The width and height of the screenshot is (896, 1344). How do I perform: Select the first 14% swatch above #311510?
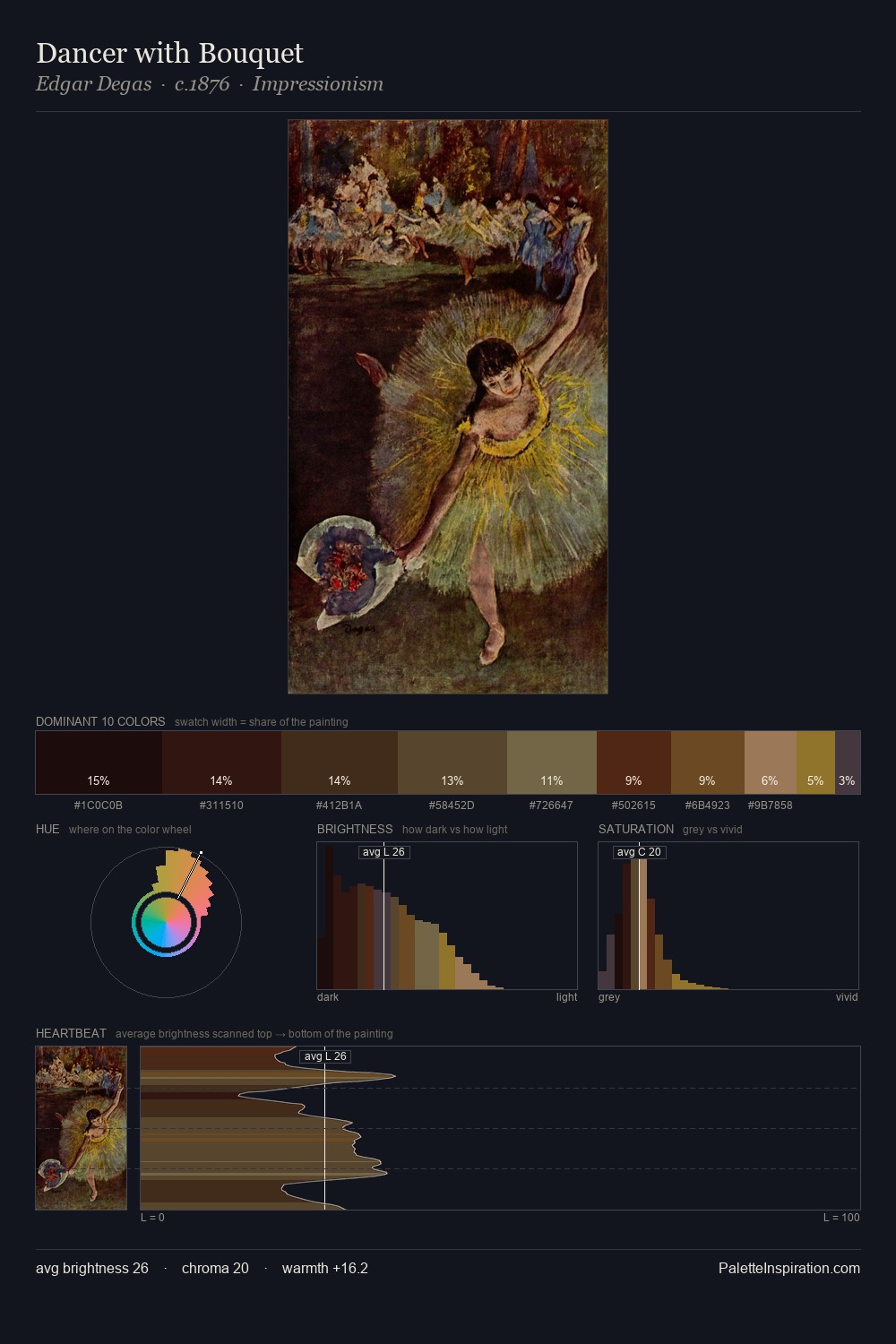pyautogui.click(x=221, y=762)
